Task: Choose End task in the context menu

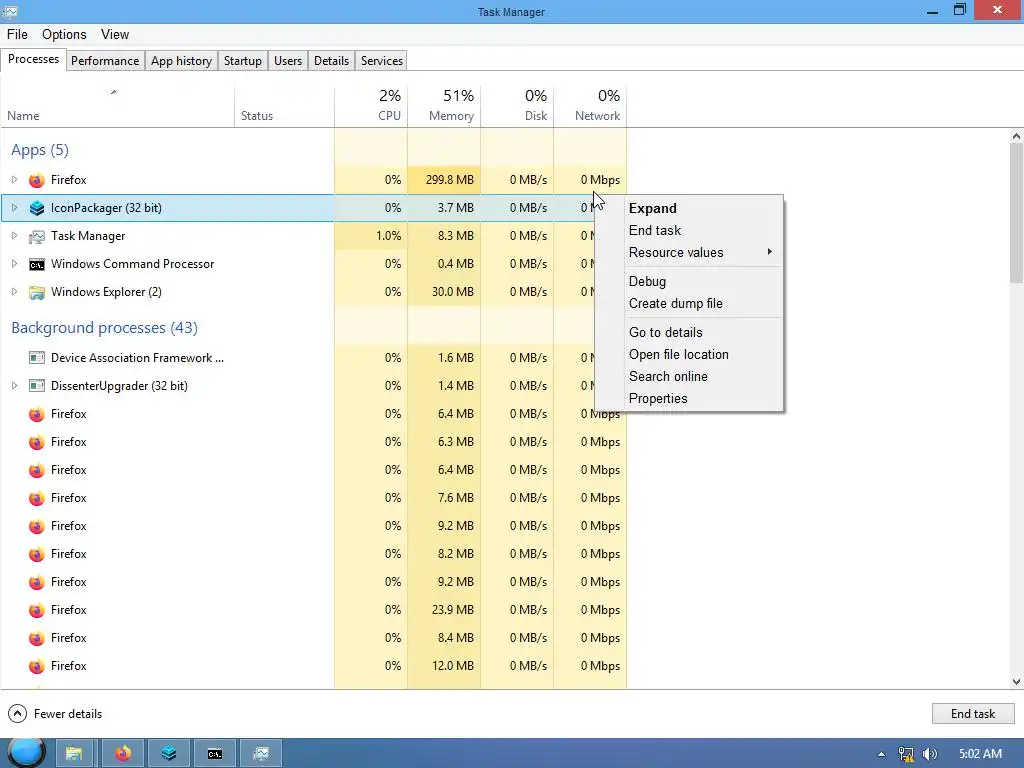Action: [x=689, y=231]
